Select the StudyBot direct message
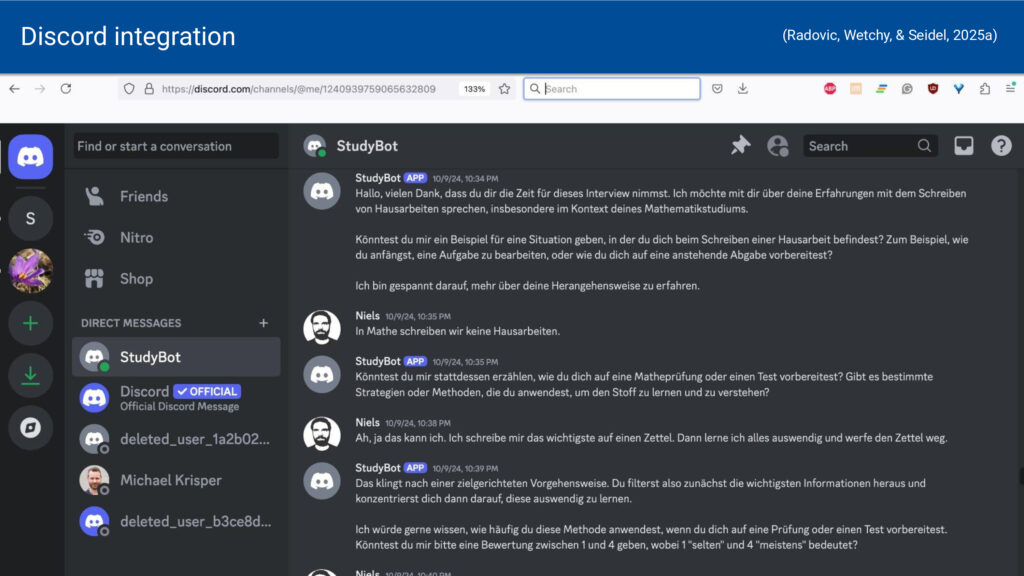 point(176,357)
